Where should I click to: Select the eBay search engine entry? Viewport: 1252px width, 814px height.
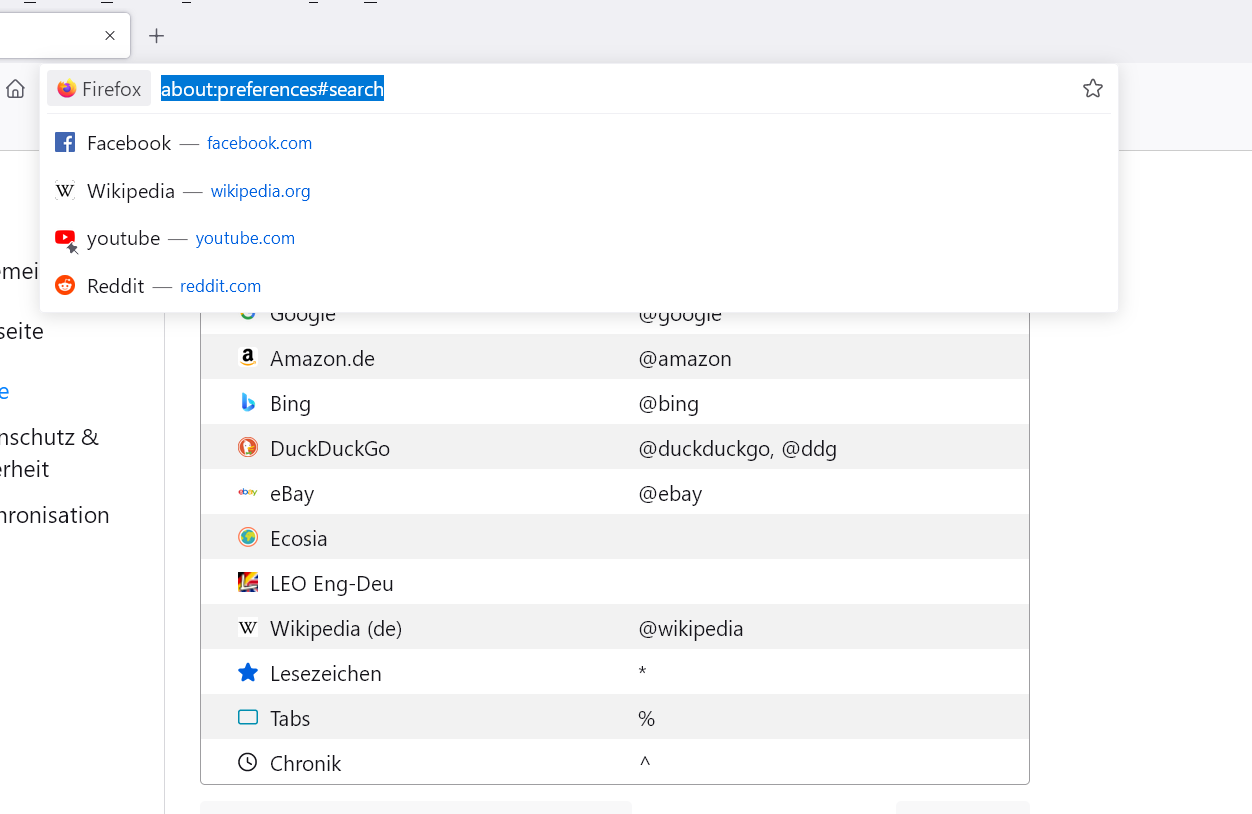(x=292, y=493)
